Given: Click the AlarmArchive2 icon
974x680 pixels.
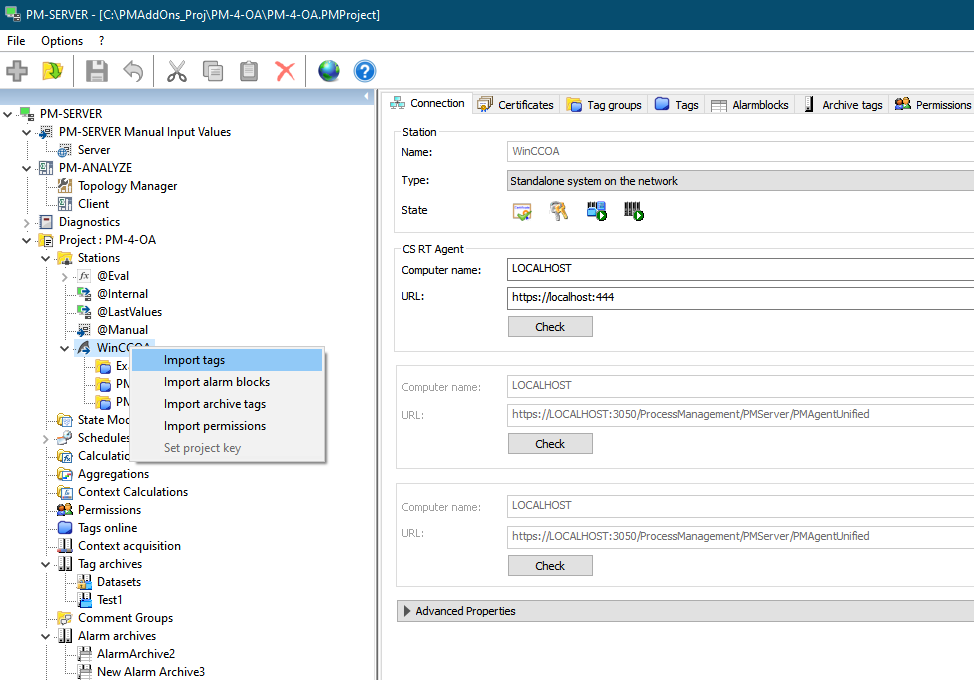Looking at the screenshot, I should [84, 654].
